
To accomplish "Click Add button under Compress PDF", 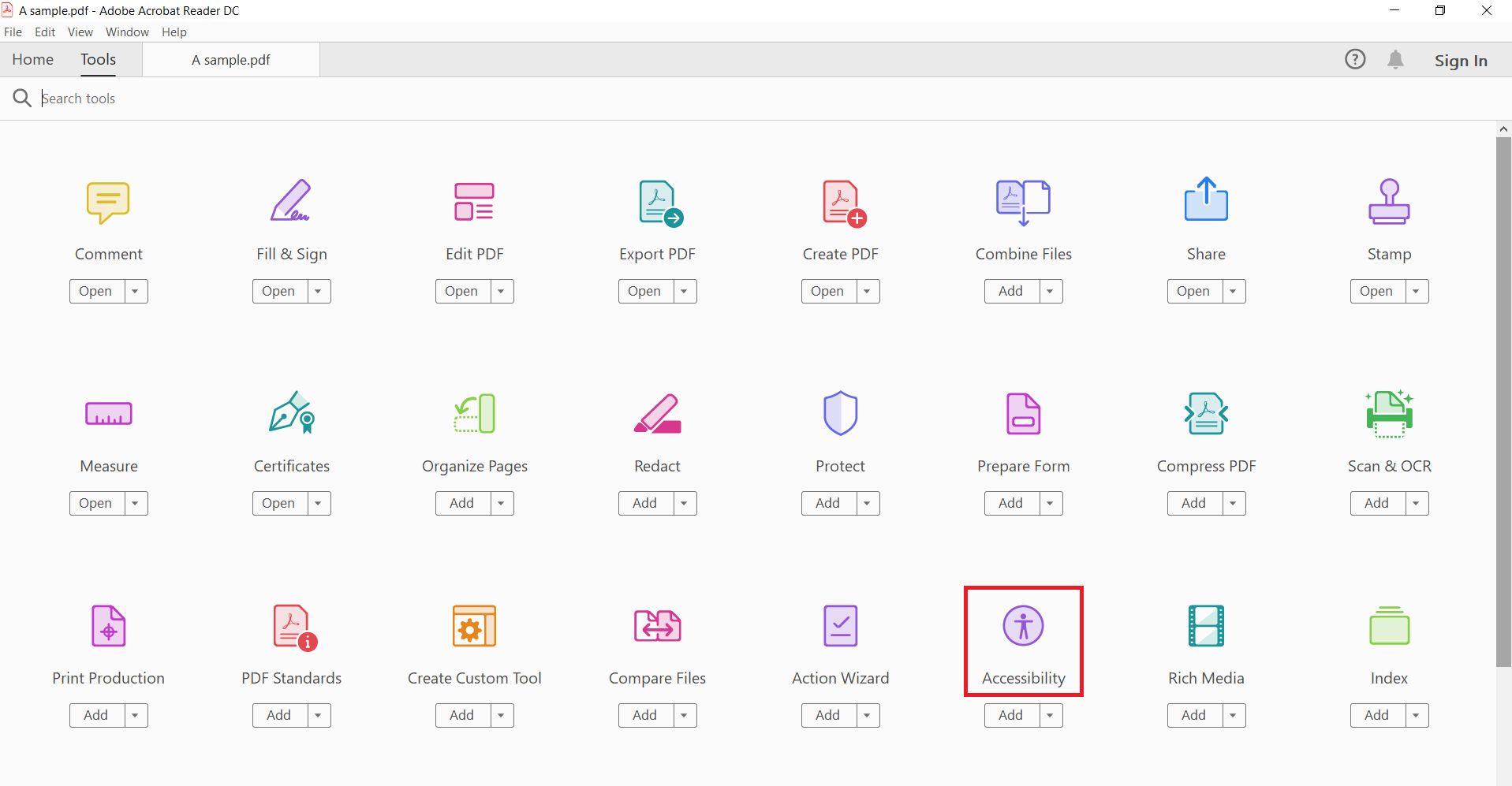I will pos(1194,503).
